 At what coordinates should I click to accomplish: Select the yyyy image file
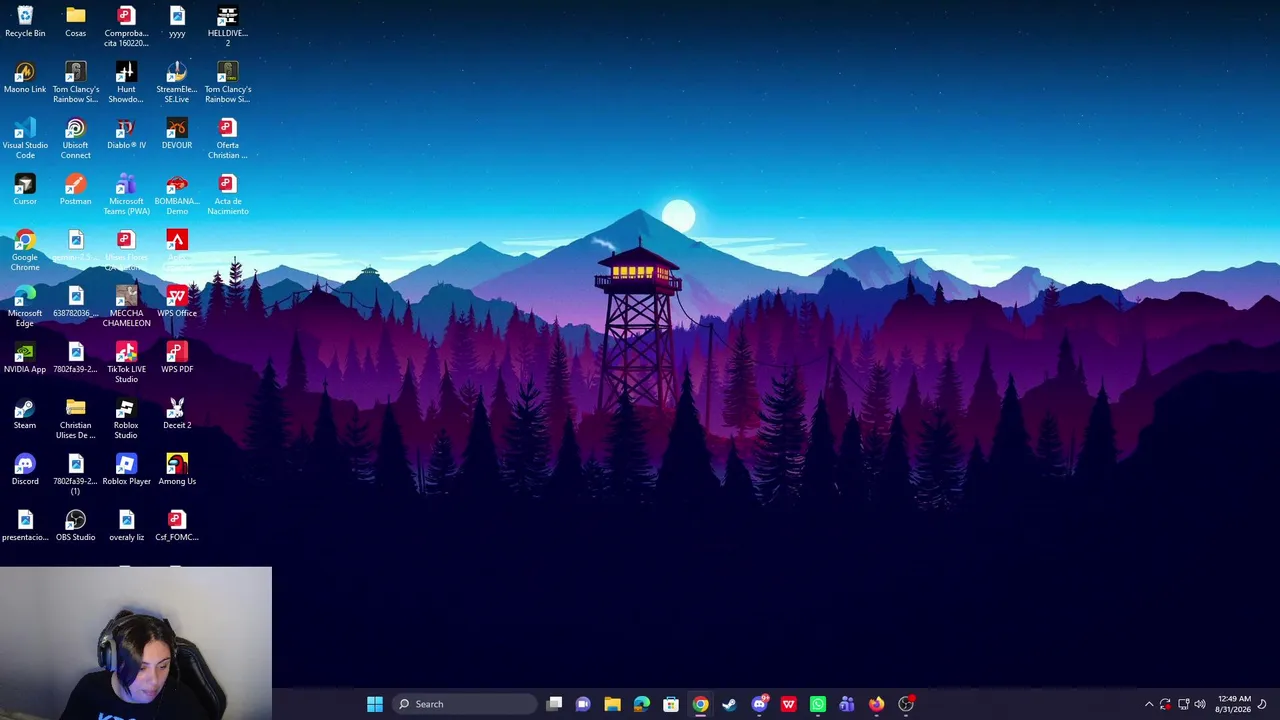pos(177,22)
